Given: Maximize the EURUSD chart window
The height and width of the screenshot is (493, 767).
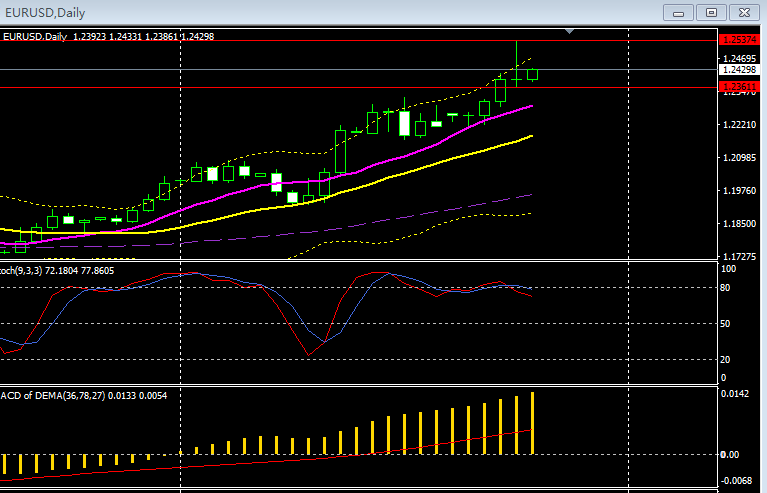Looking at the screenshot, I should (x=711, y=12).
